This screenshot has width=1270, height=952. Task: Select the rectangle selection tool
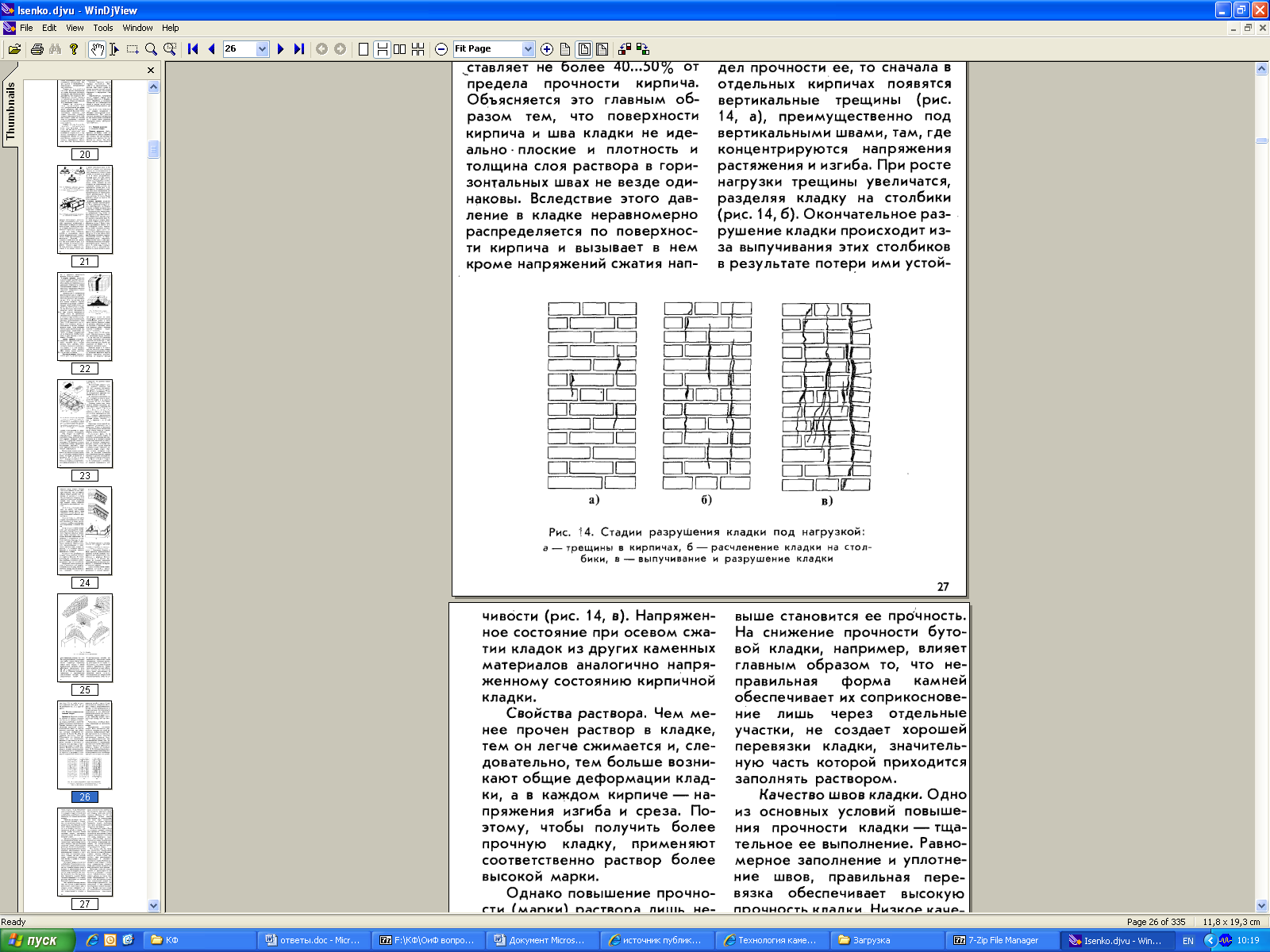(133, 49)
